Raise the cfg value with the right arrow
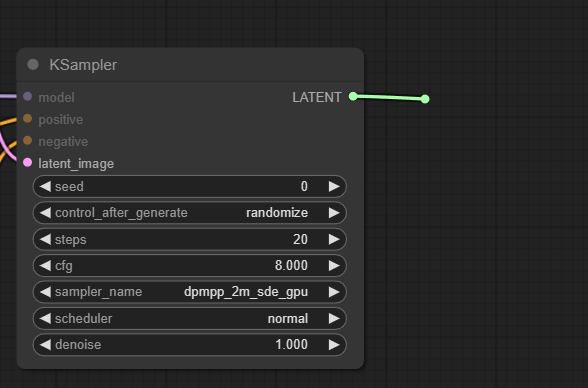 (x=334, y=265)
